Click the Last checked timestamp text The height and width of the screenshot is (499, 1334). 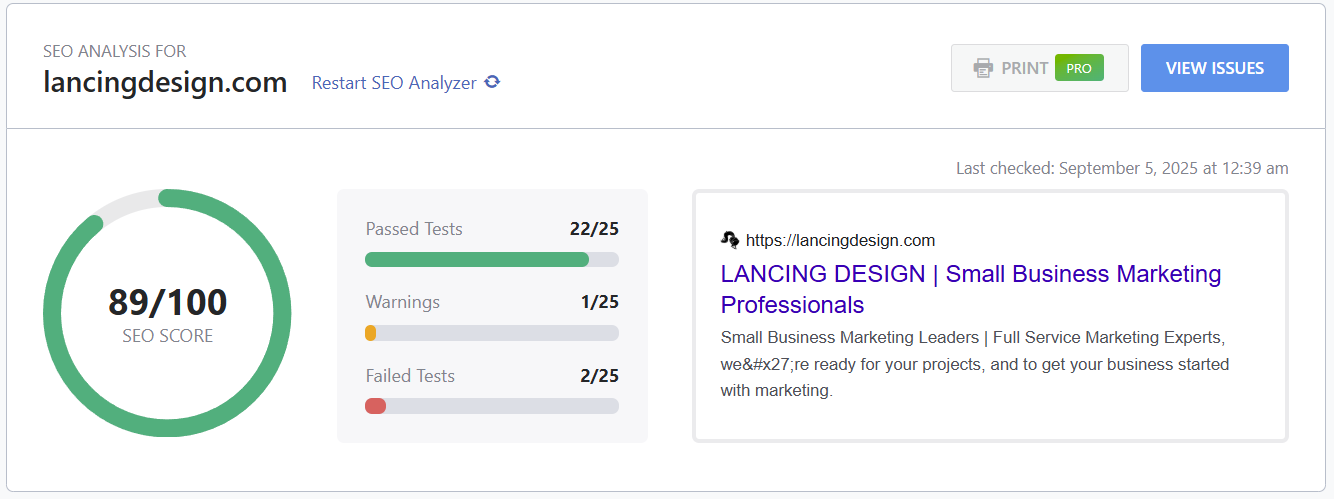tap(1121, 168)
